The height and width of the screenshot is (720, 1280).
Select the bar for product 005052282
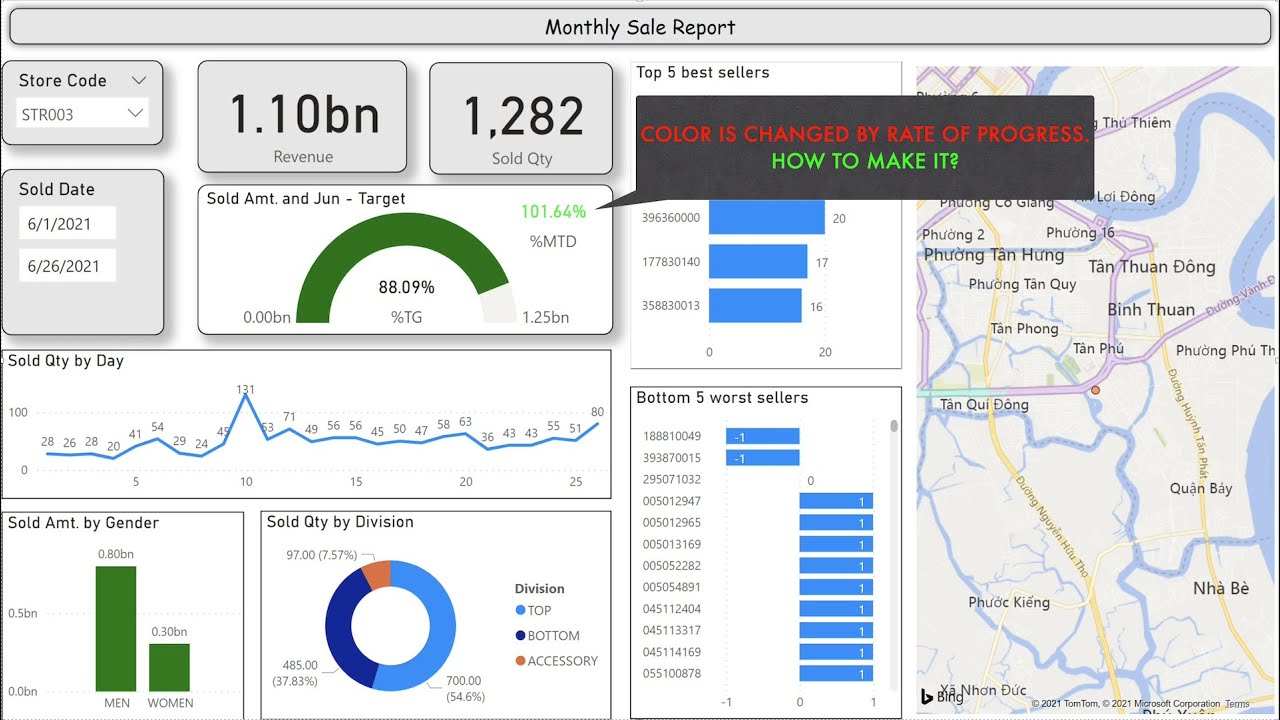837,566
